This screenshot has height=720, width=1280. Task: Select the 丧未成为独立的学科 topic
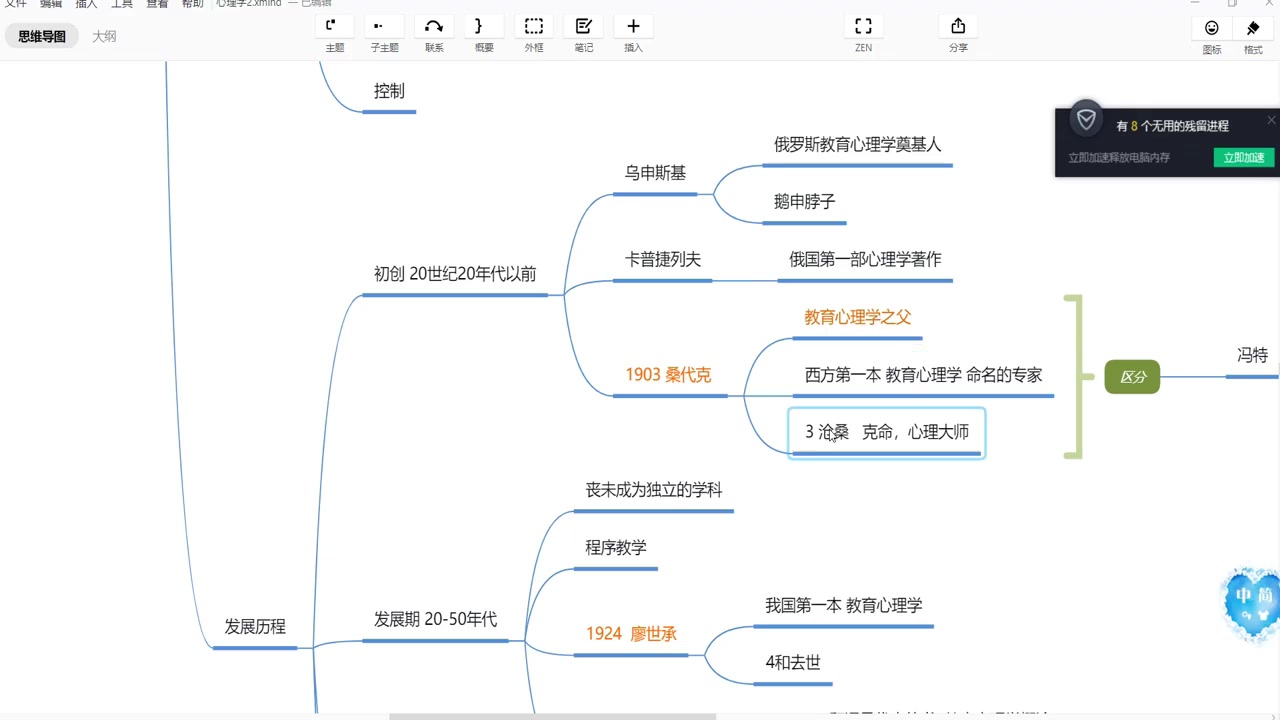point(654,490)
